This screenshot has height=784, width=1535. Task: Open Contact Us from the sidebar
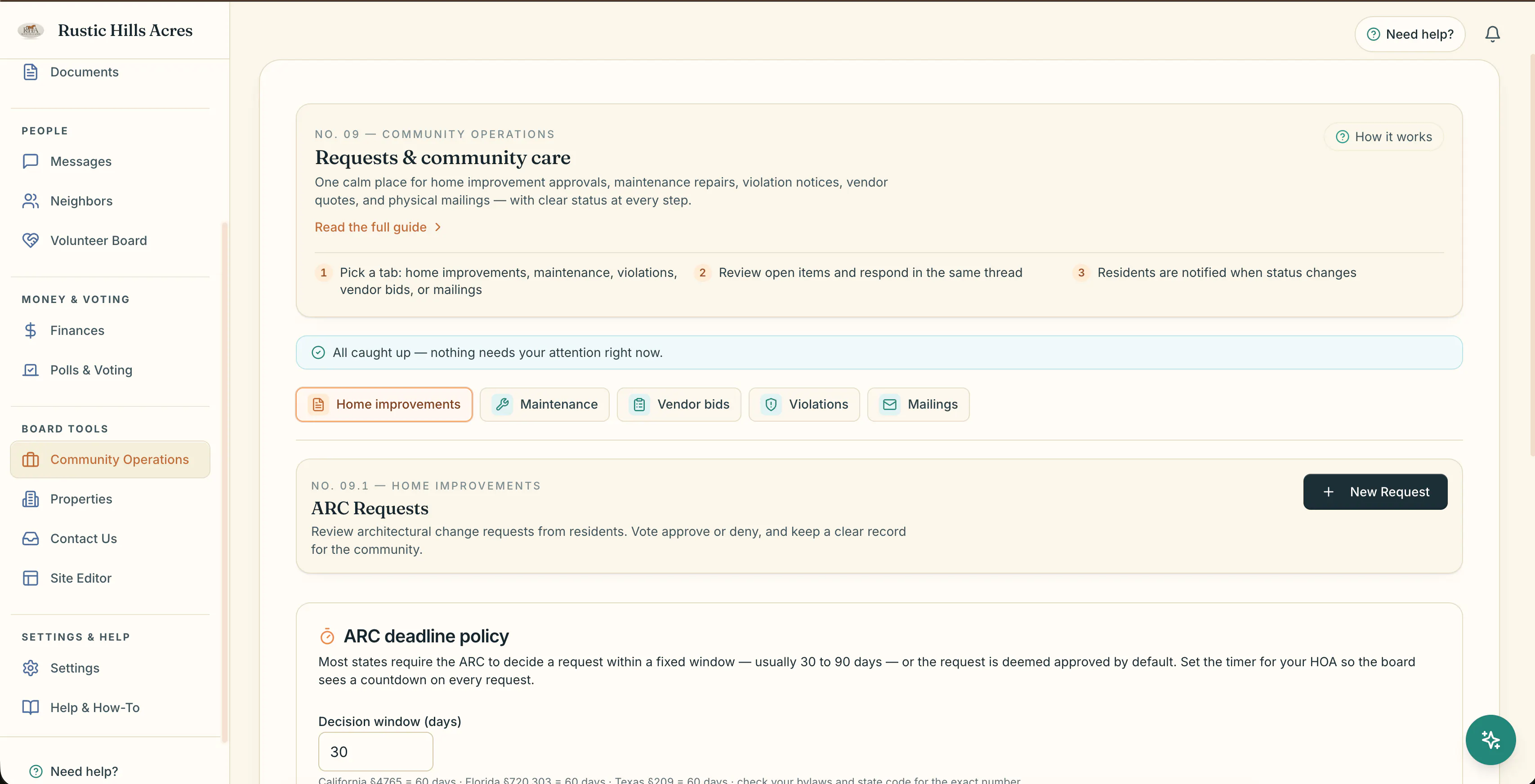110,539
